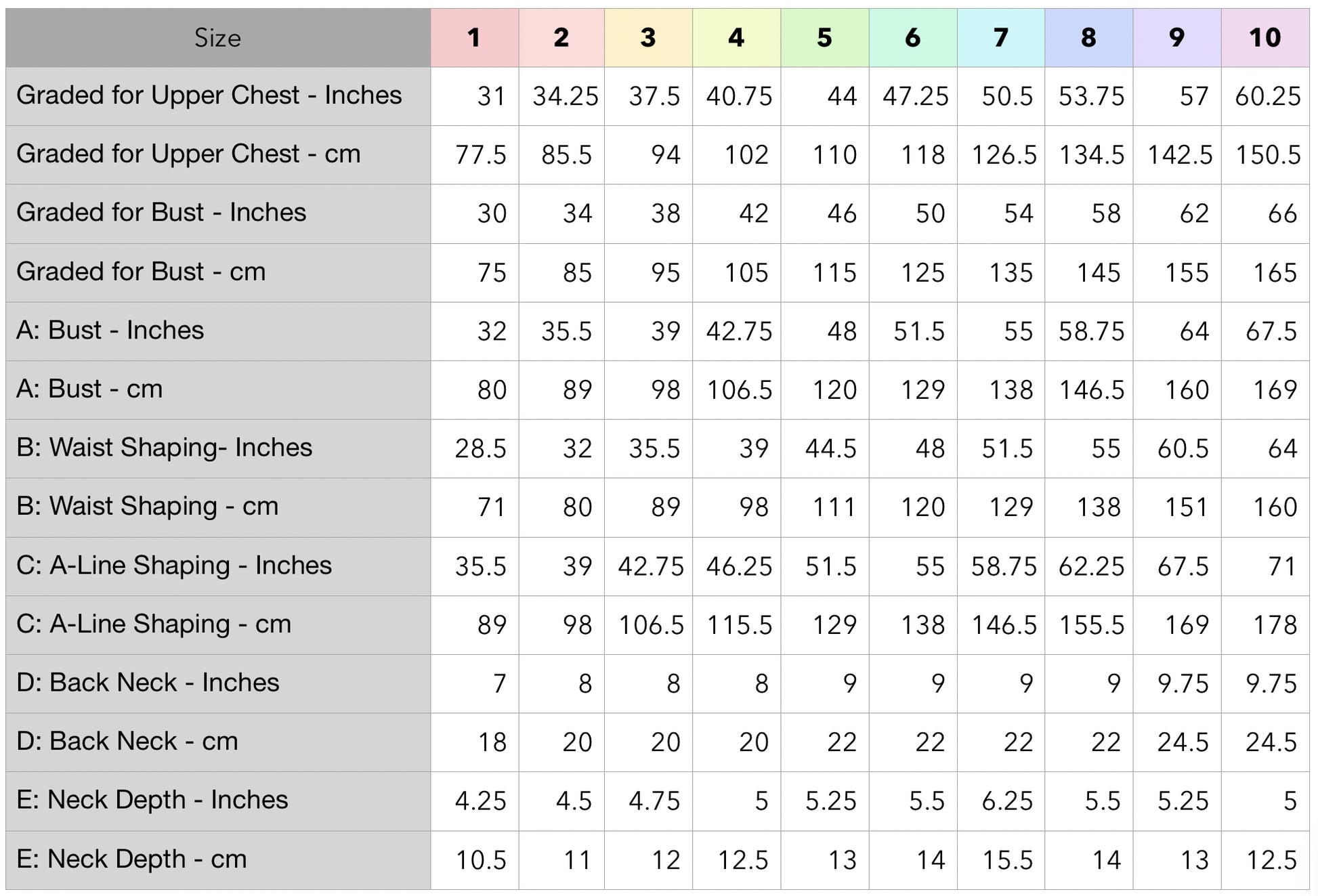The height and width of the screenshot is (896, 1318).
Task: Click the 40.75 upper chest inches cell
Action: click(738, 96)
